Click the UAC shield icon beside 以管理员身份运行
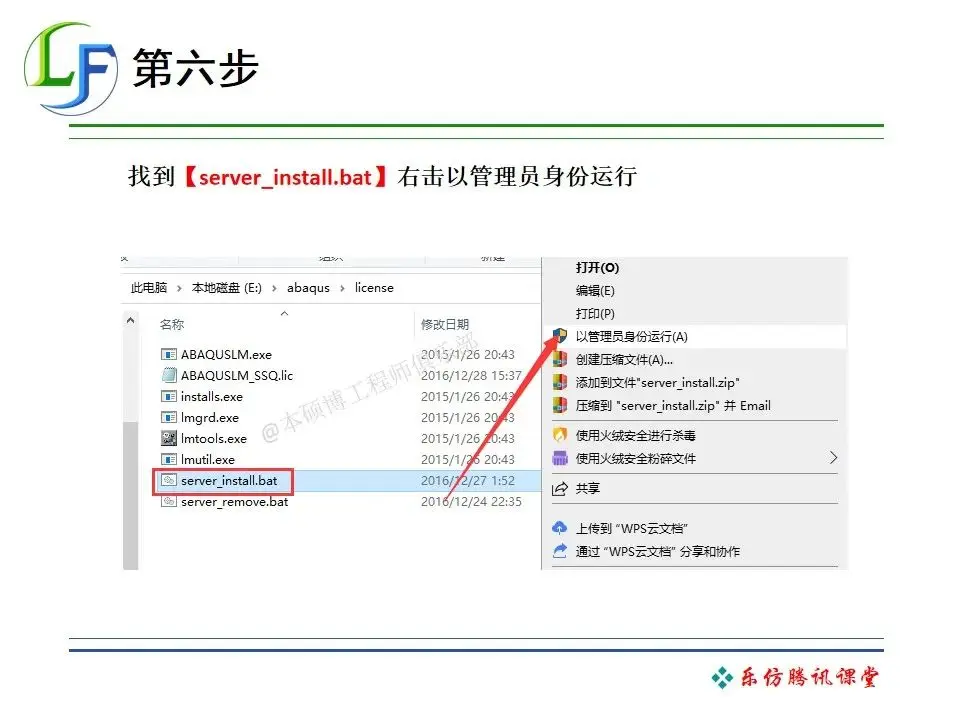Screen dimensions: 960x720 tap(558, 337)
